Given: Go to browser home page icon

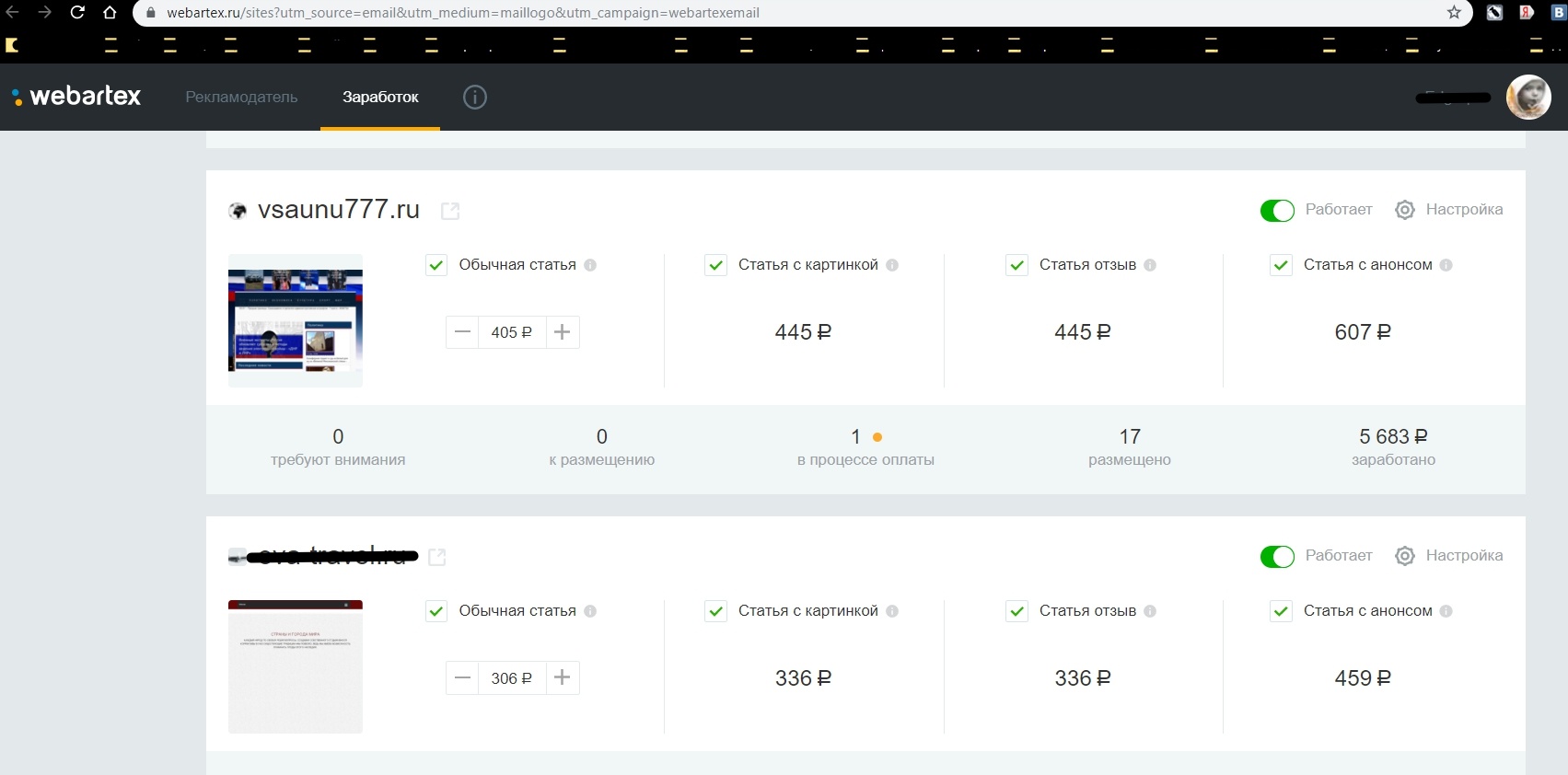Looking at the screenshot, I should pyautogui.click(x=110, y=12).
